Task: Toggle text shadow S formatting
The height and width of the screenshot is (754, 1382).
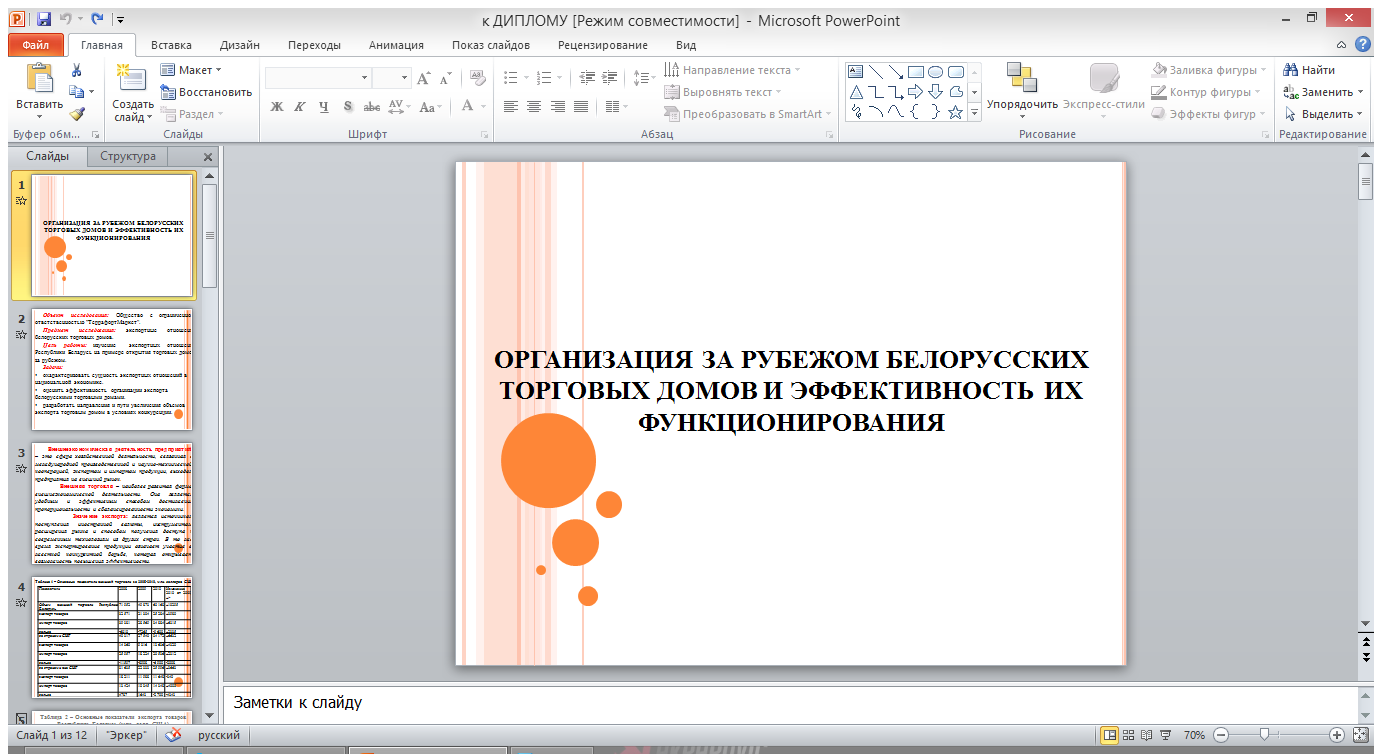Action: click(x=347, y=107)
